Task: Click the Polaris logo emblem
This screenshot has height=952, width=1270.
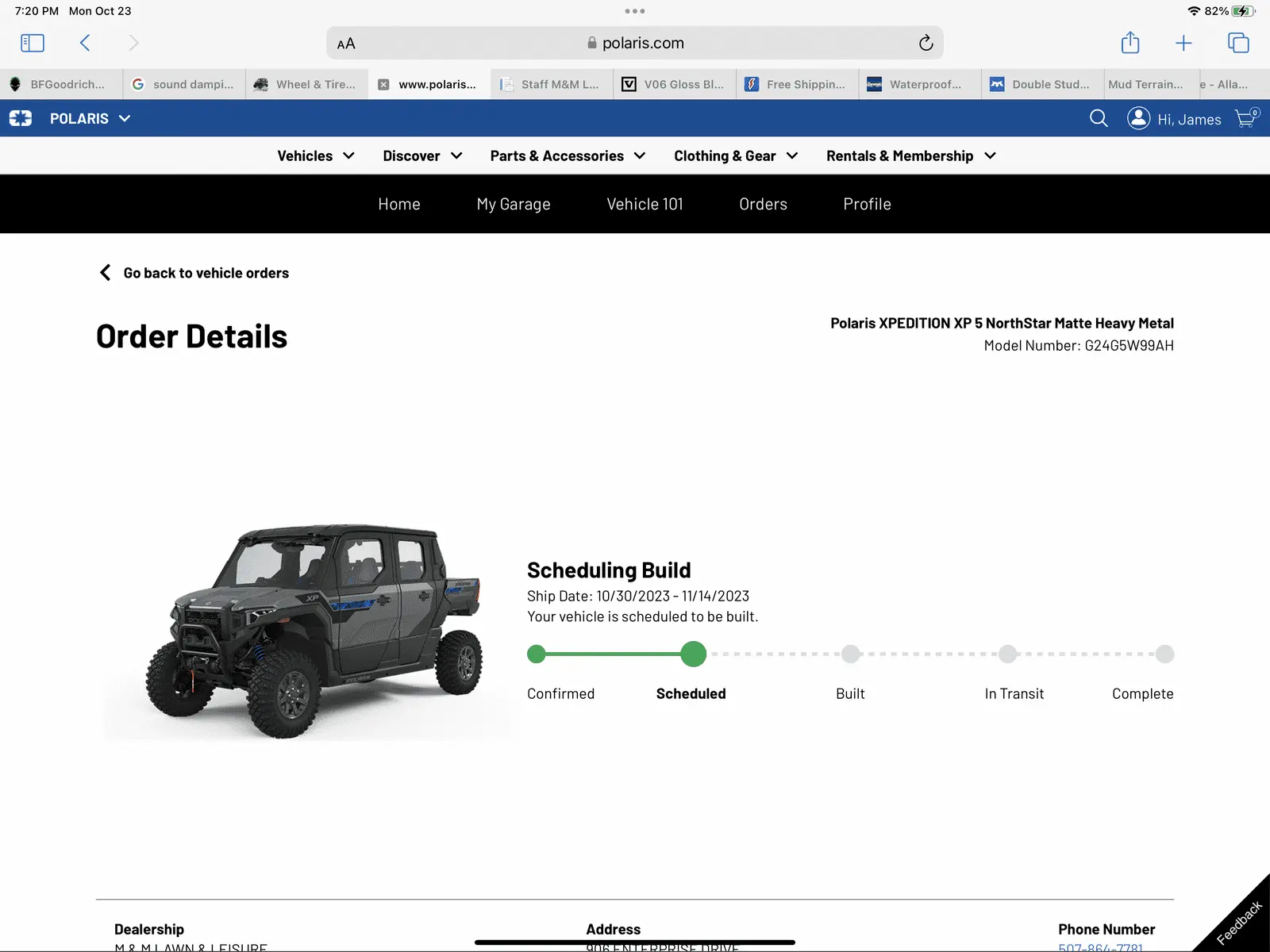Action: [x=21, y=118]
